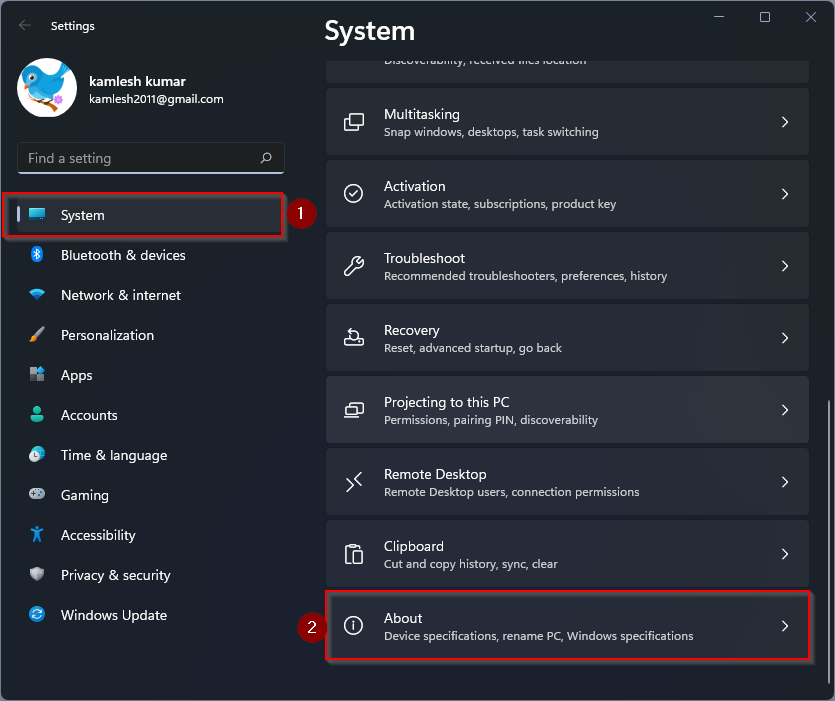The height and width of the screenshot is (701, 835).
Task: Click the user name kamlesh kumar
Action: [x=137, y=81]
